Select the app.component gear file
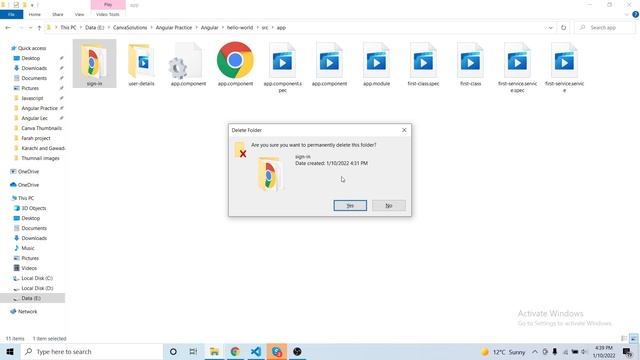640x360 pixels. [x=188, y=64]
